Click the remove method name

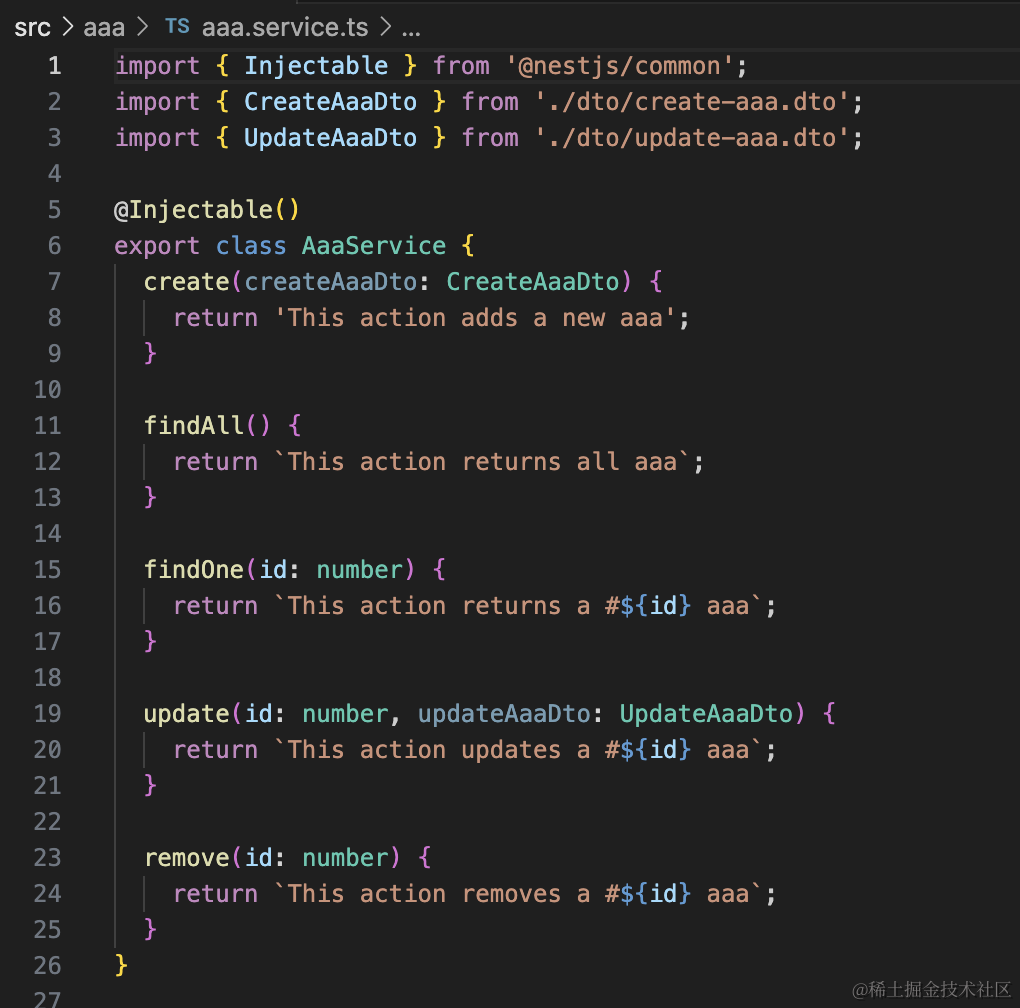coord(187,858)
